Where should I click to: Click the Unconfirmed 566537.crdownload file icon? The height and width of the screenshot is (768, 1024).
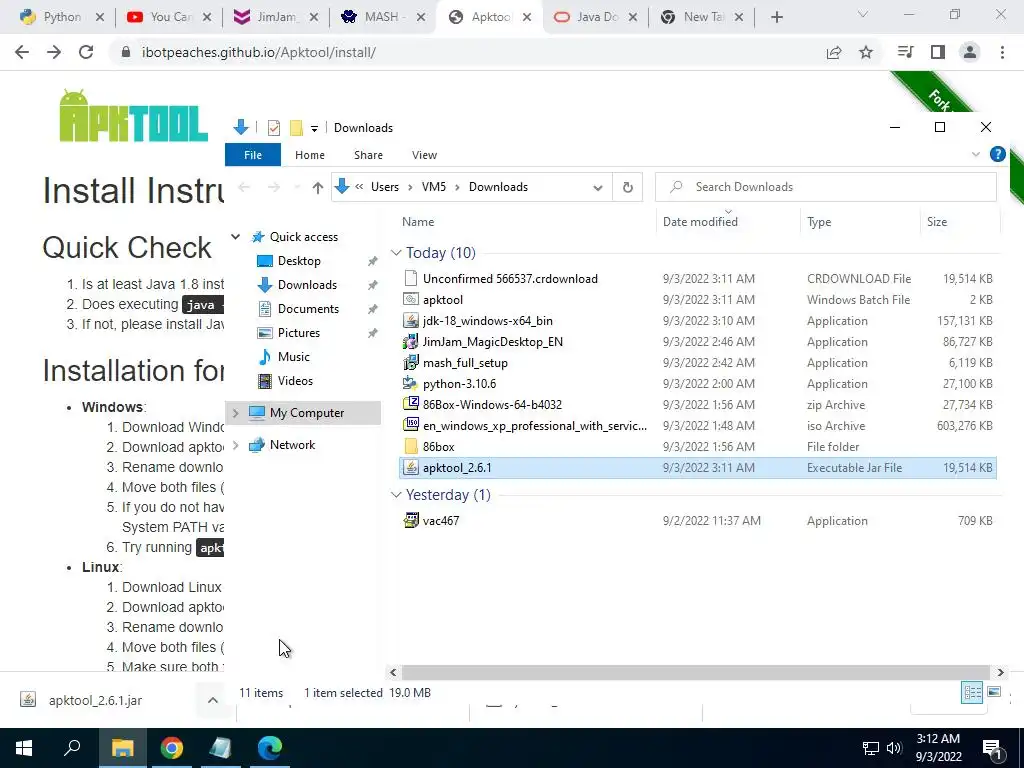click(x=411, y=278)
